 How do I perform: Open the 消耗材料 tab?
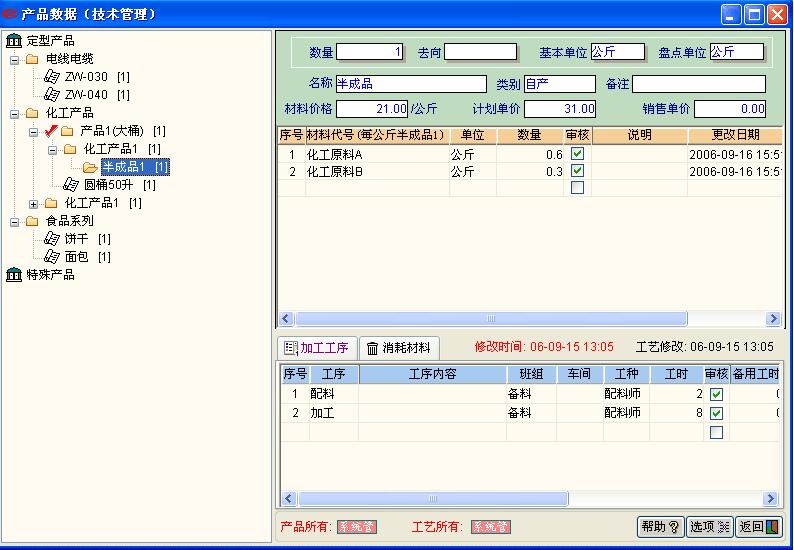tap(400, 348)
